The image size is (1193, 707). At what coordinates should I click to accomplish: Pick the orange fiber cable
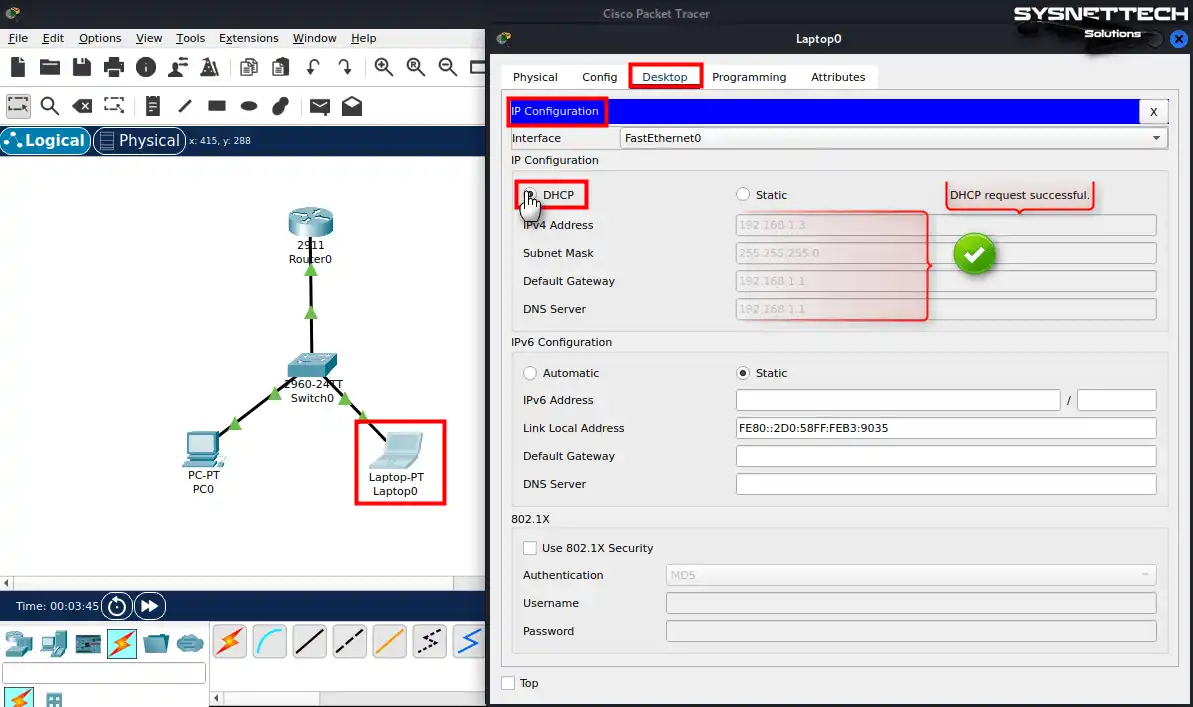click(x=390, y=642)
